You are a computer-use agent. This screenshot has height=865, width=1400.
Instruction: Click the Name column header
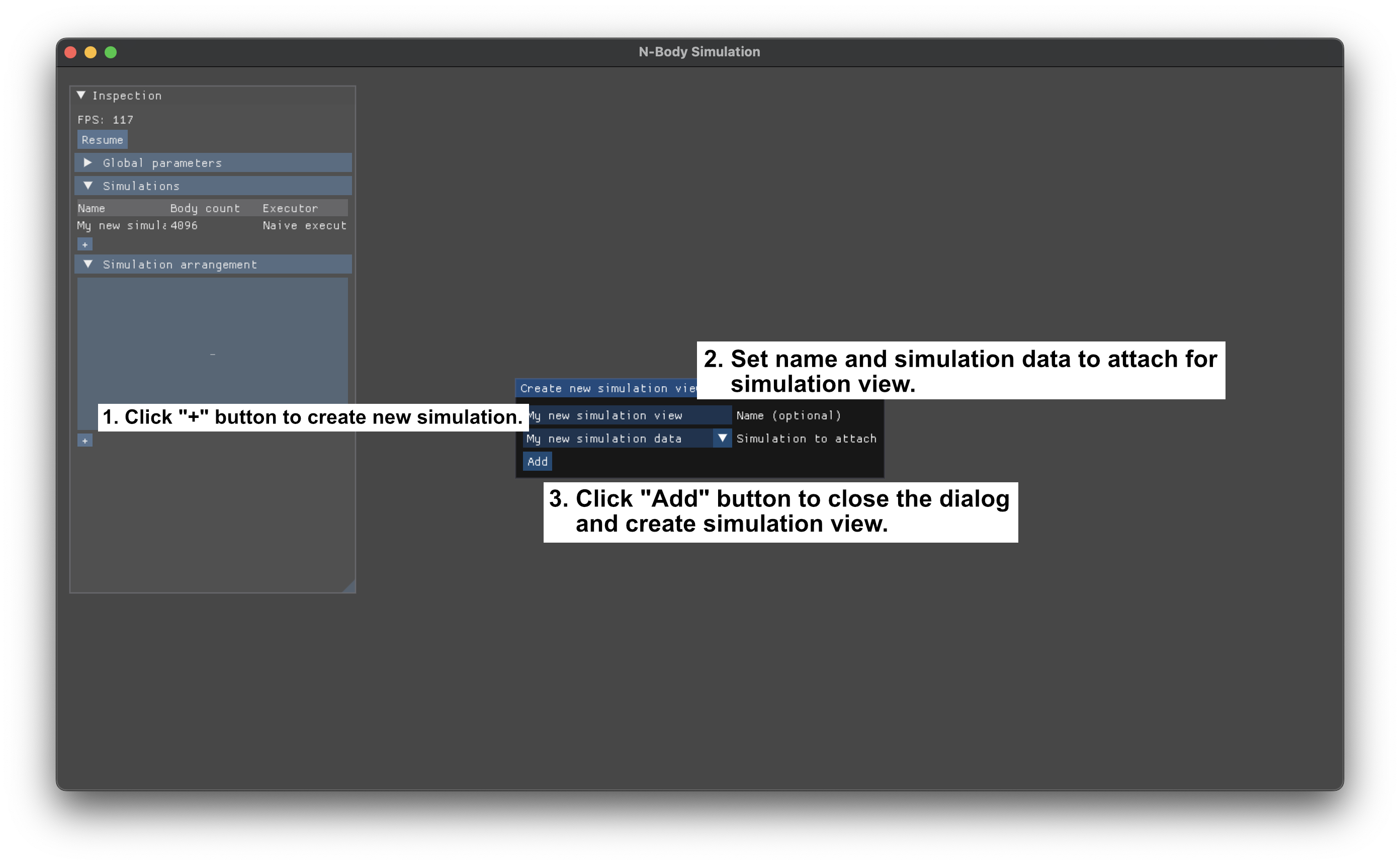coord(92,208)
